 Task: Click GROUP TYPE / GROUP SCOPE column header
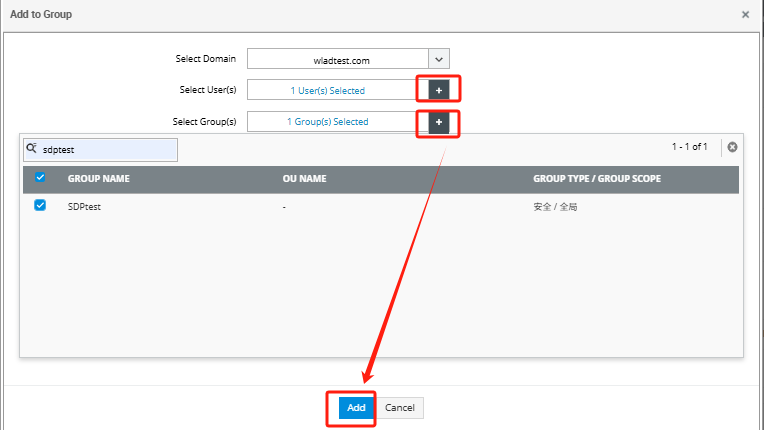pyautogui.click(x=597, y=179)
